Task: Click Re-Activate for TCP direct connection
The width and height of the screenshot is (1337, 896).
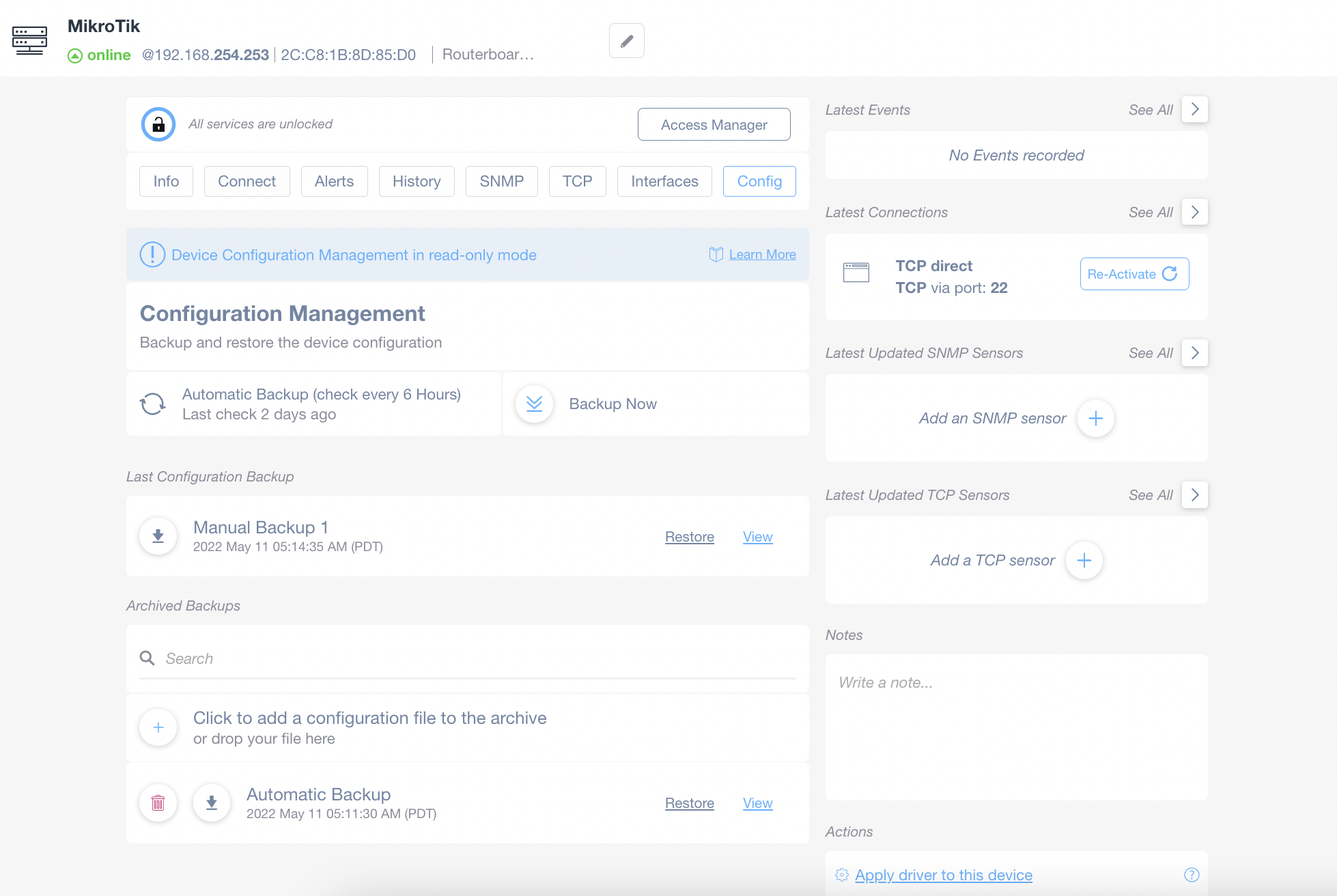Action: tap(1134, 274)
